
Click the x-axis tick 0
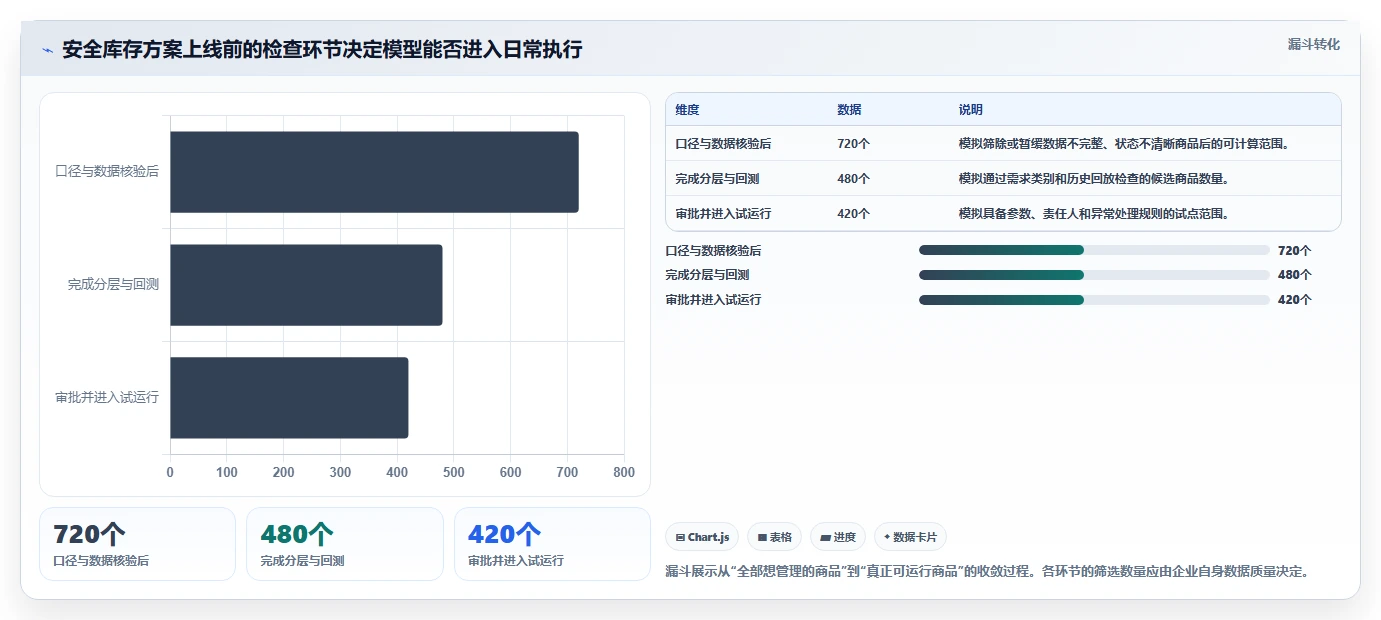coord(170,473)
